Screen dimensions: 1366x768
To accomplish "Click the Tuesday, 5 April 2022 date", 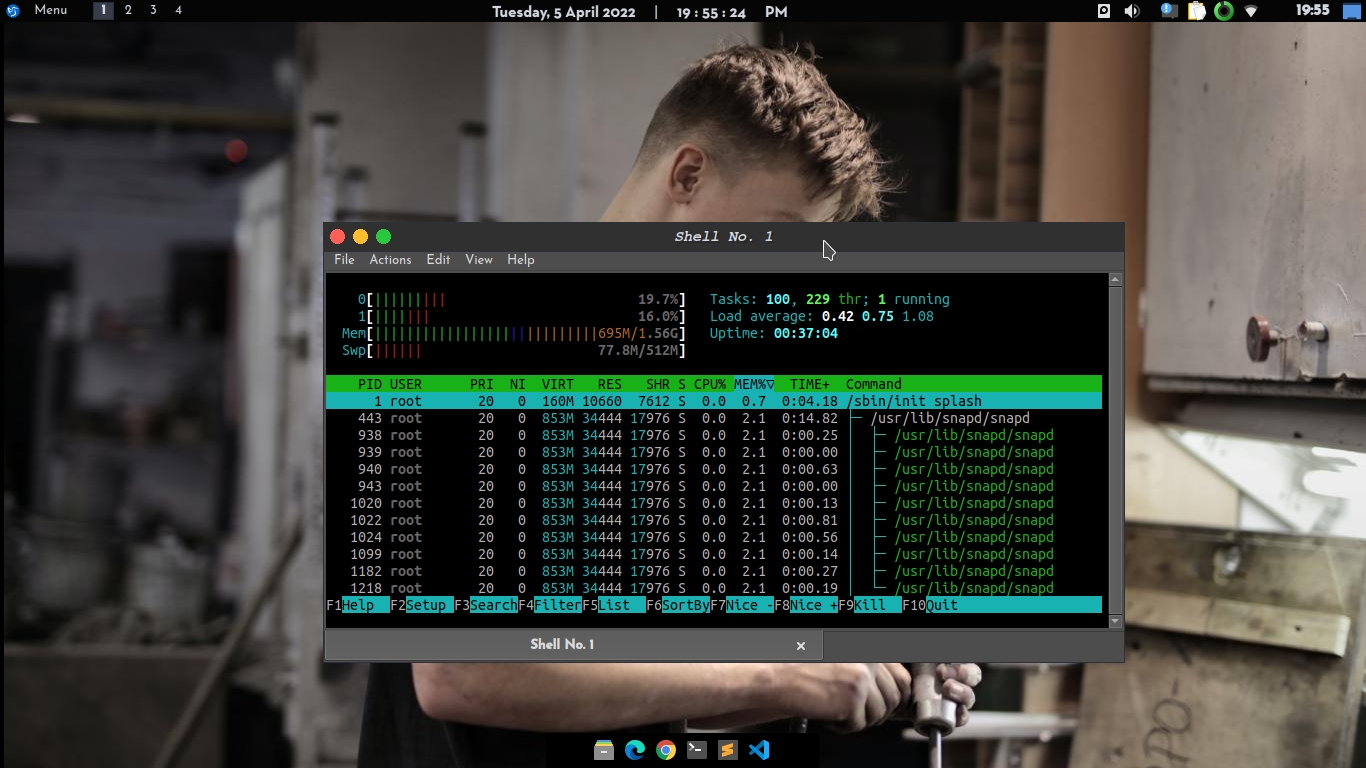I will 566,12.
